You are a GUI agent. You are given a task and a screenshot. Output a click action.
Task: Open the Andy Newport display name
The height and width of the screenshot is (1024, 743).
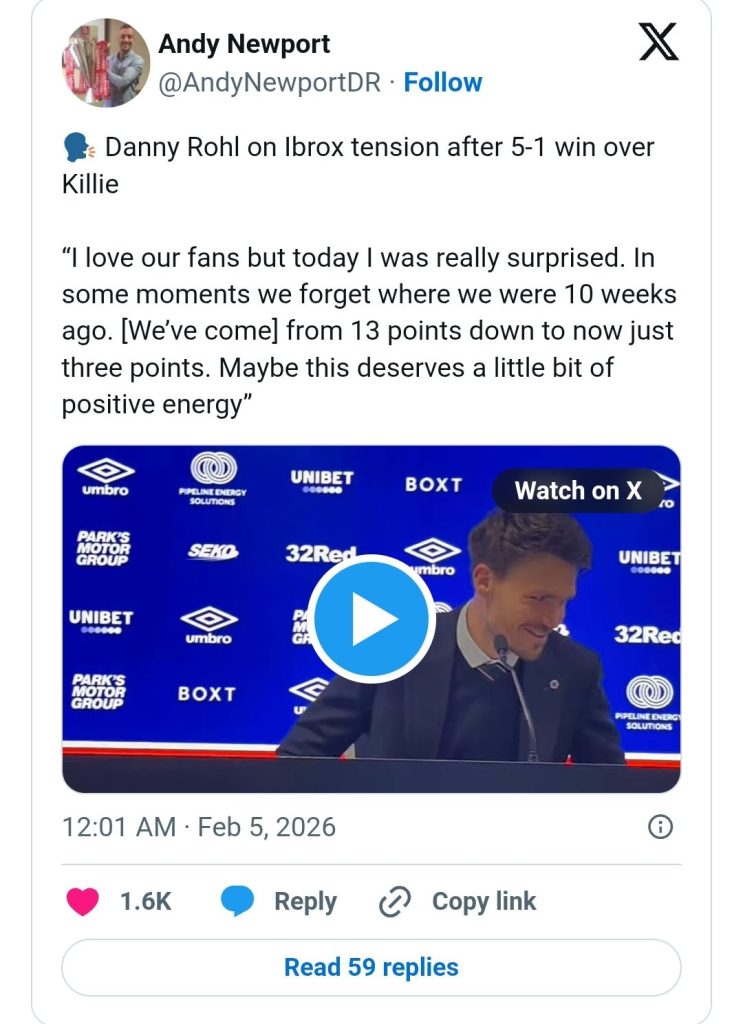click(244, 44)
